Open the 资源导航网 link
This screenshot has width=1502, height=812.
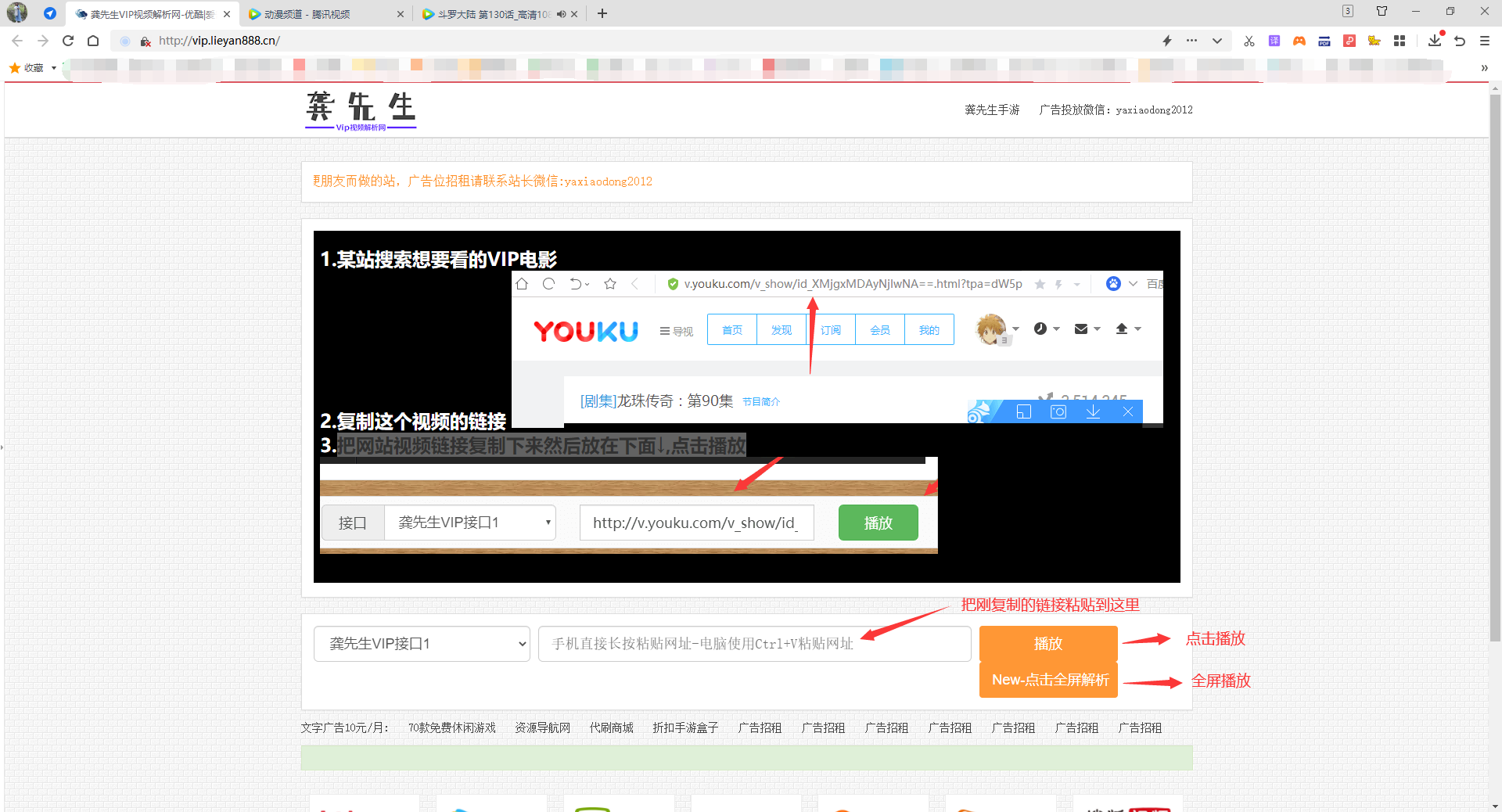click(542, 728)
